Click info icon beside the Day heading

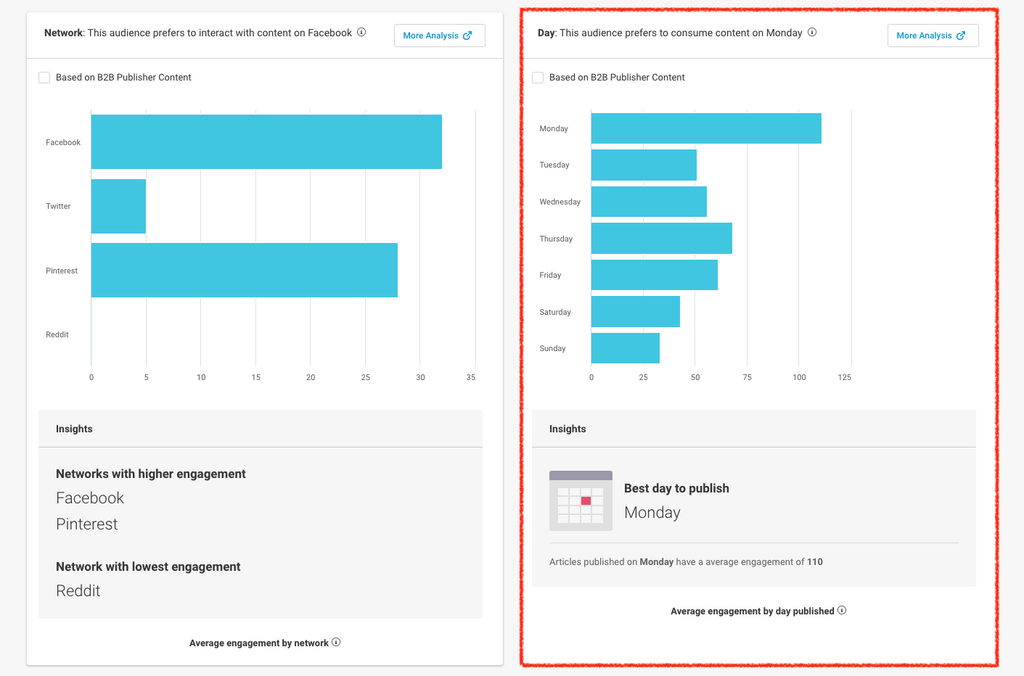[812, 32]
